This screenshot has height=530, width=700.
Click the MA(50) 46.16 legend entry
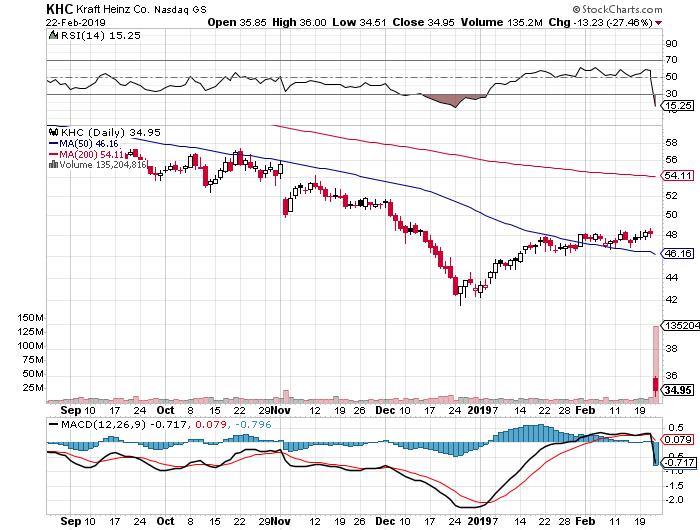pyautogui.click(x=83, y=144)
